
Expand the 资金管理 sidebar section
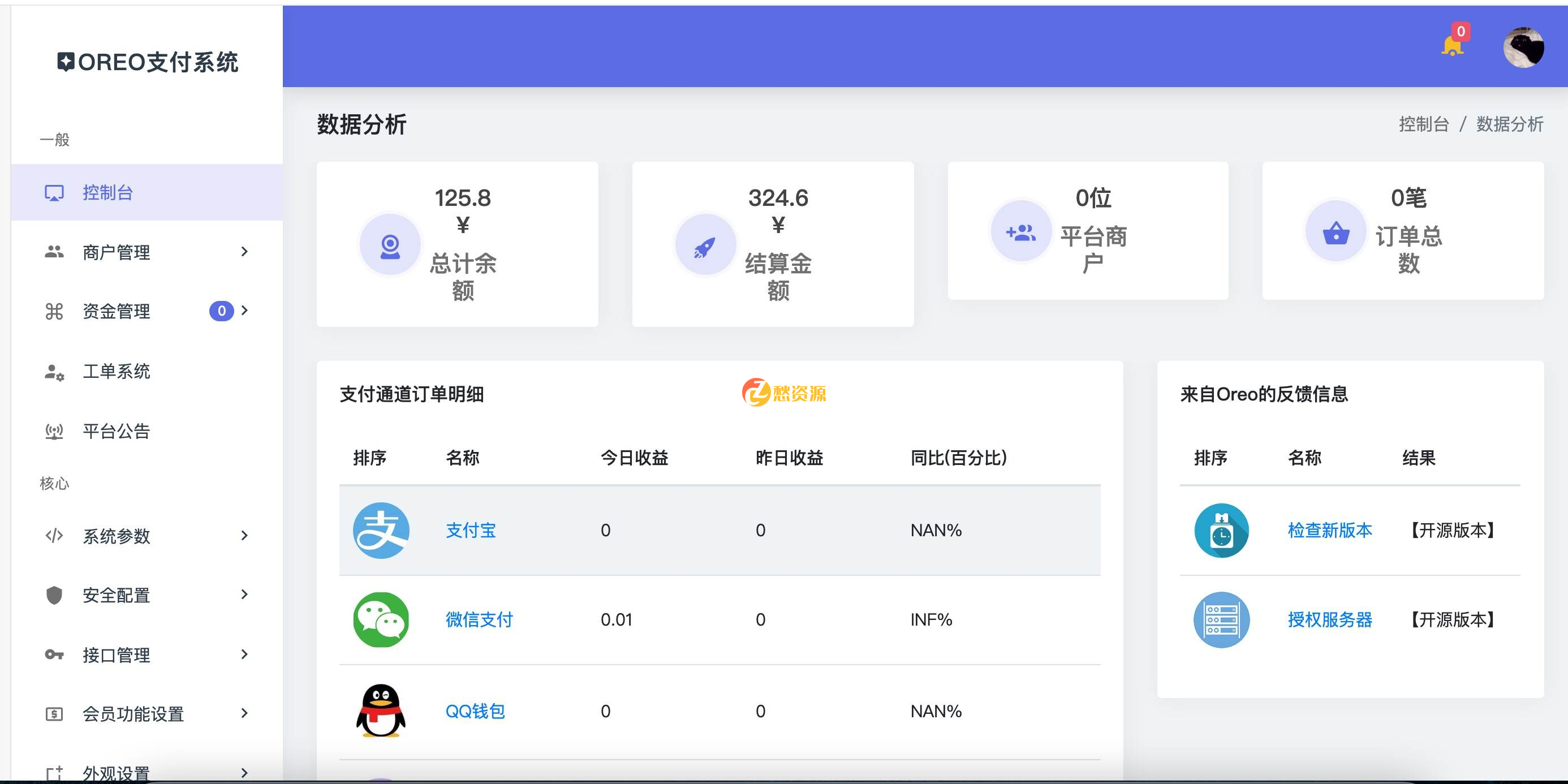point(117,312)
